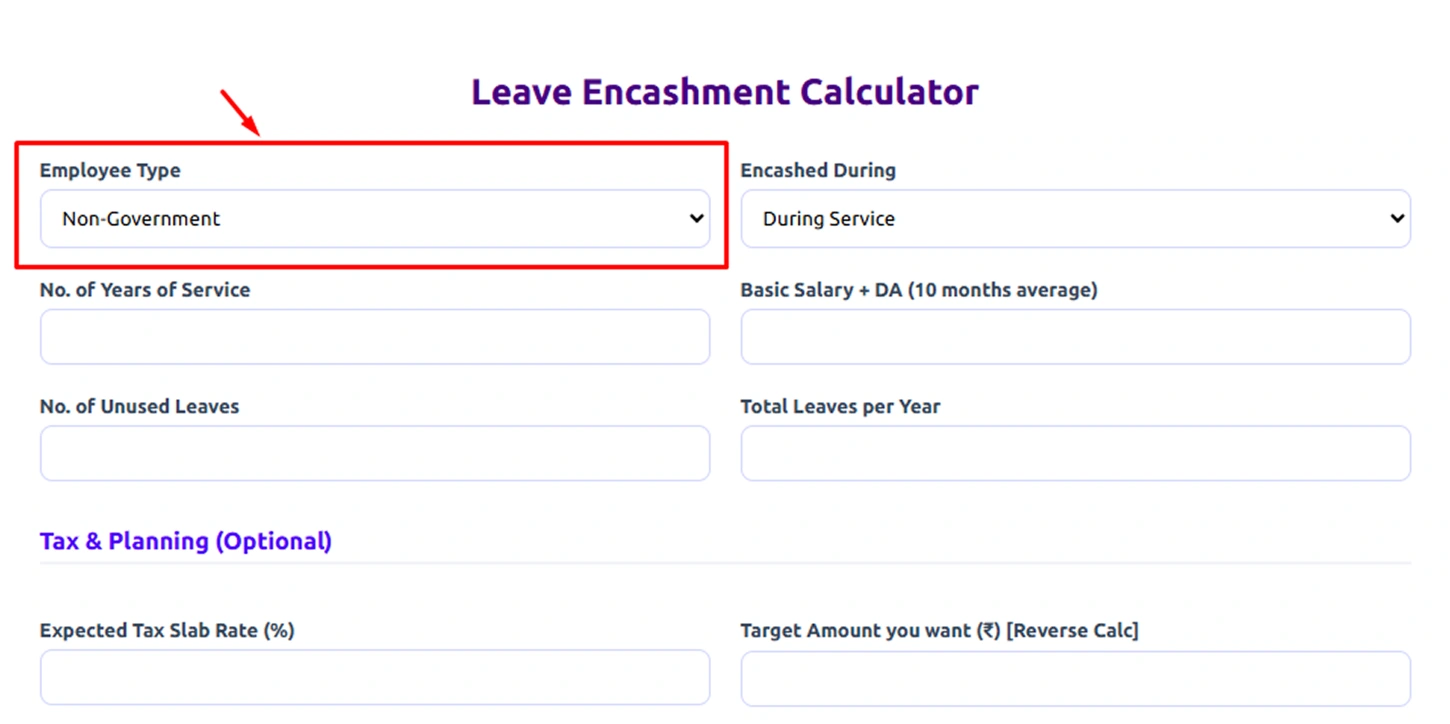This screenshot has width=1450, height=724.
Task: Click the Tax & Planning (Optional) heading
Action: 186,541
